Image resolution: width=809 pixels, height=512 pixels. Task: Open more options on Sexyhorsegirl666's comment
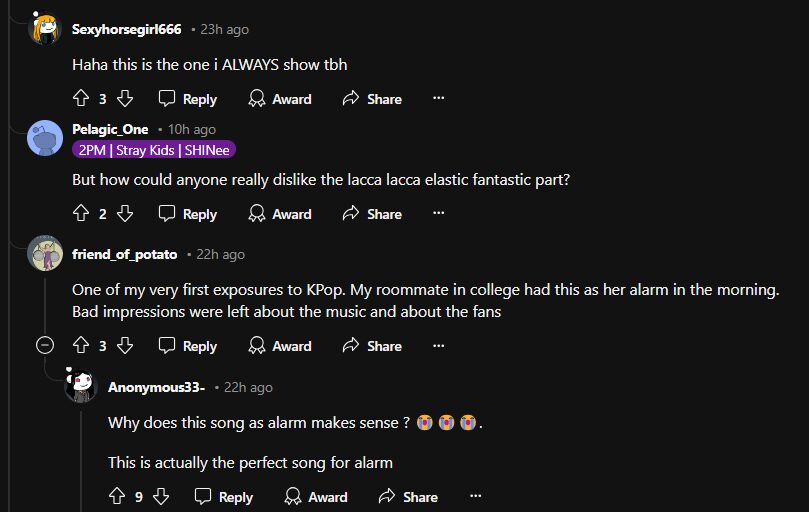point(438,99)
